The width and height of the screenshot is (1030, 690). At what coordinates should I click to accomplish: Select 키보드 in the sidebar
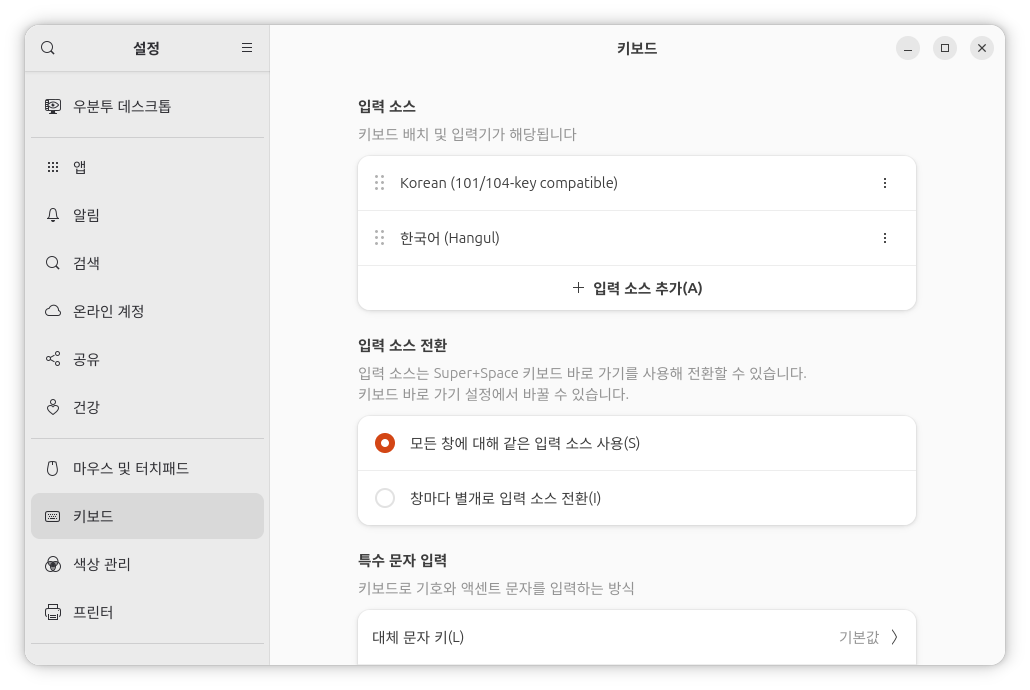point(93,516)
